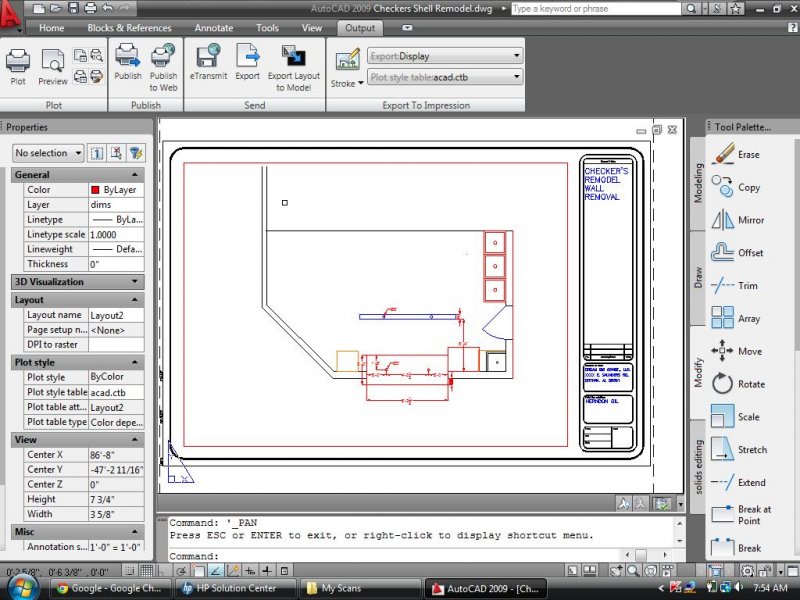This screenshot has height=600, width=800.
Task: Toggle the PICKADD value button
Action: [97, 153]
